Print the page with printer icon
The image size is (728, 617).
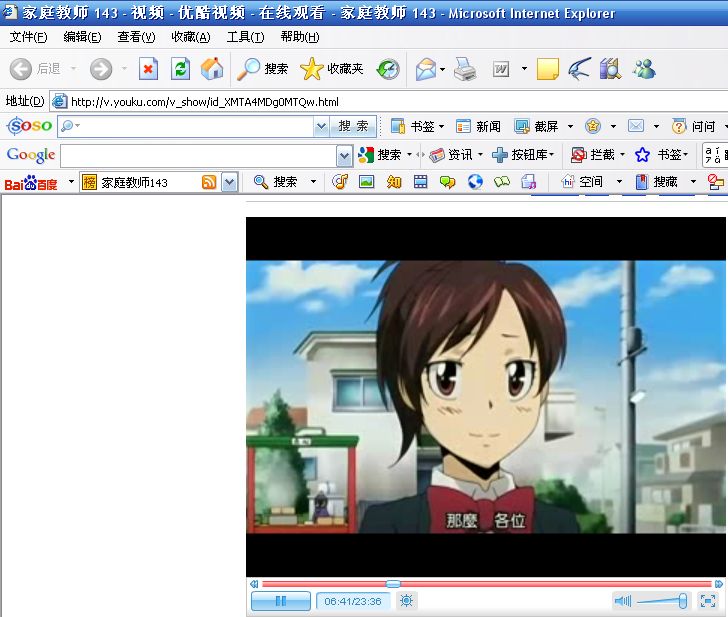[465, 69]
